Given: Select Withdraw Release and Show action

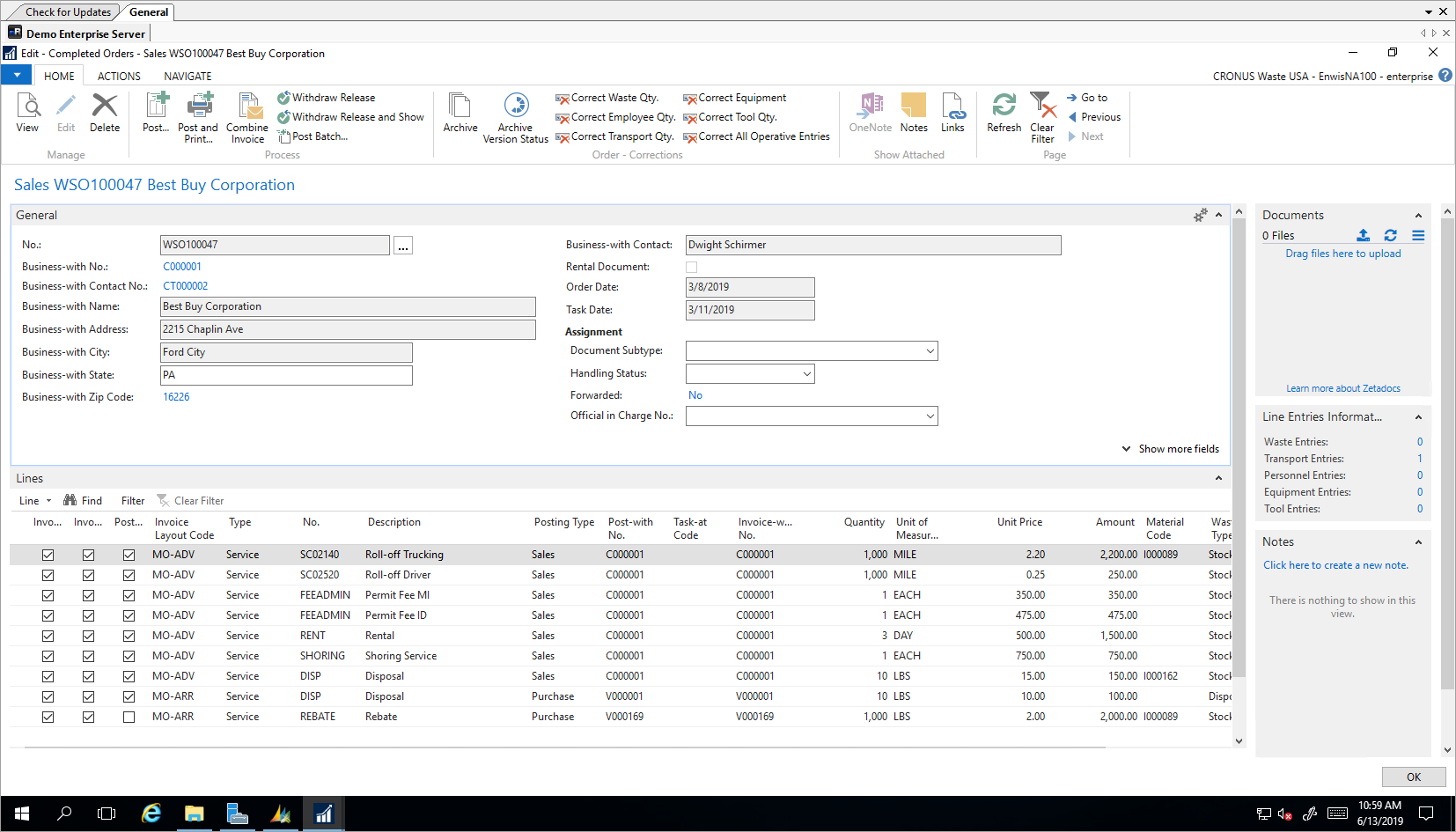Looking at the screenshot, I should coord(350,117).
